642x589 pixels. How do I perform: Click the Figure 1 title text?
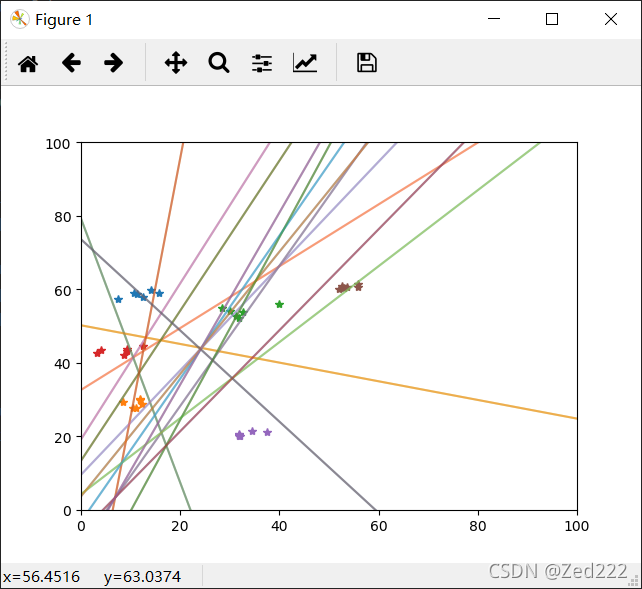[x=64, y=20]
